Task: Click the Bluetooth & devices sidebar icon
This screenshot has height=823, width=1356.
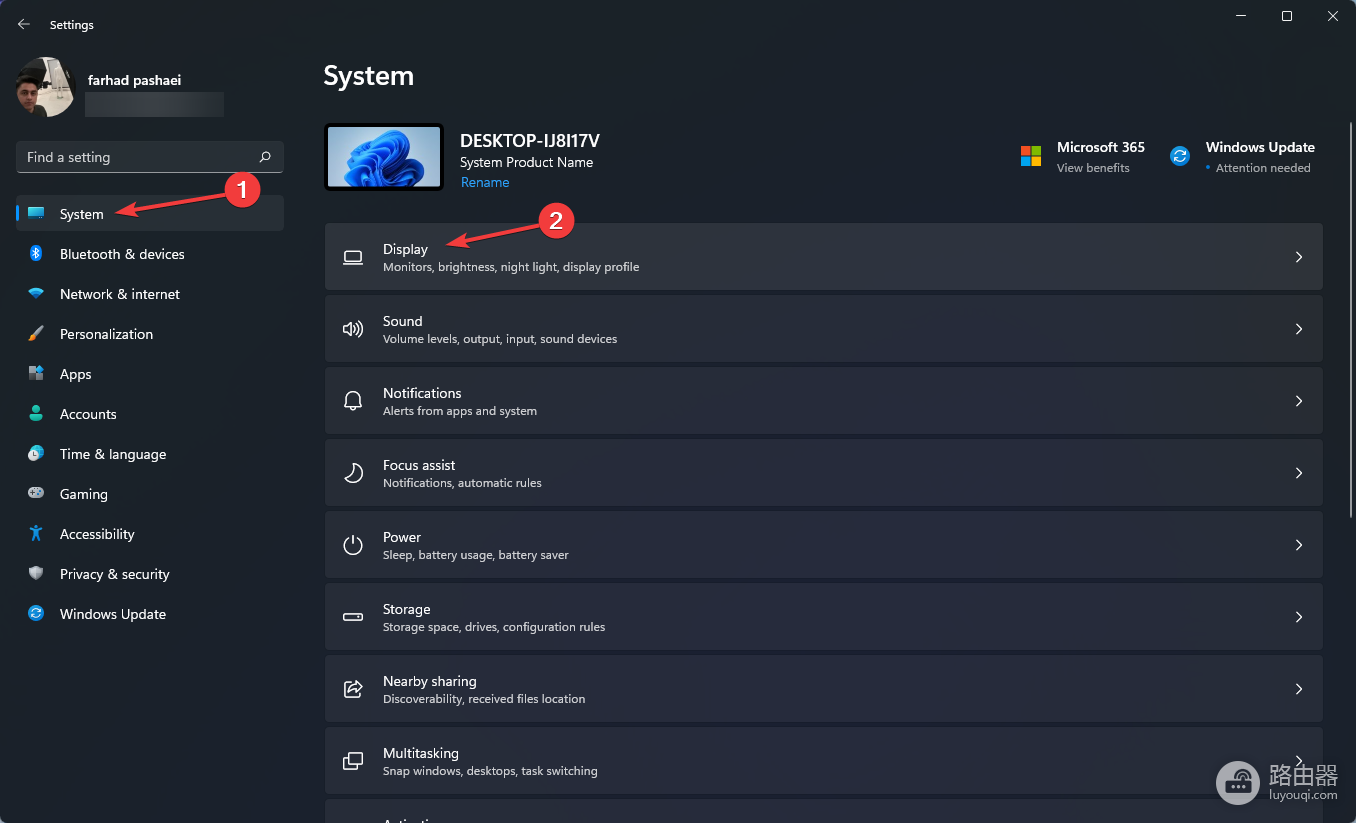Action: pos(36,254)
